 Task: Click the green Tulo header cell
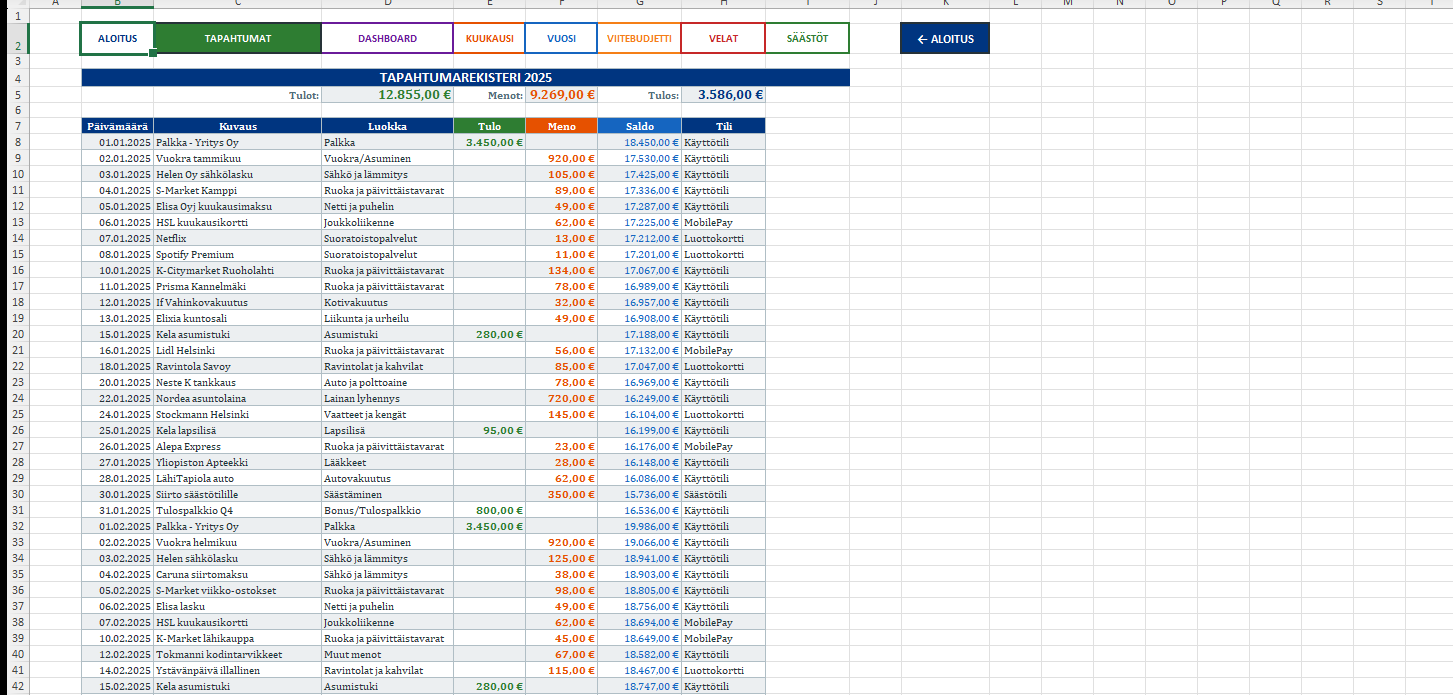pos(489,126)
